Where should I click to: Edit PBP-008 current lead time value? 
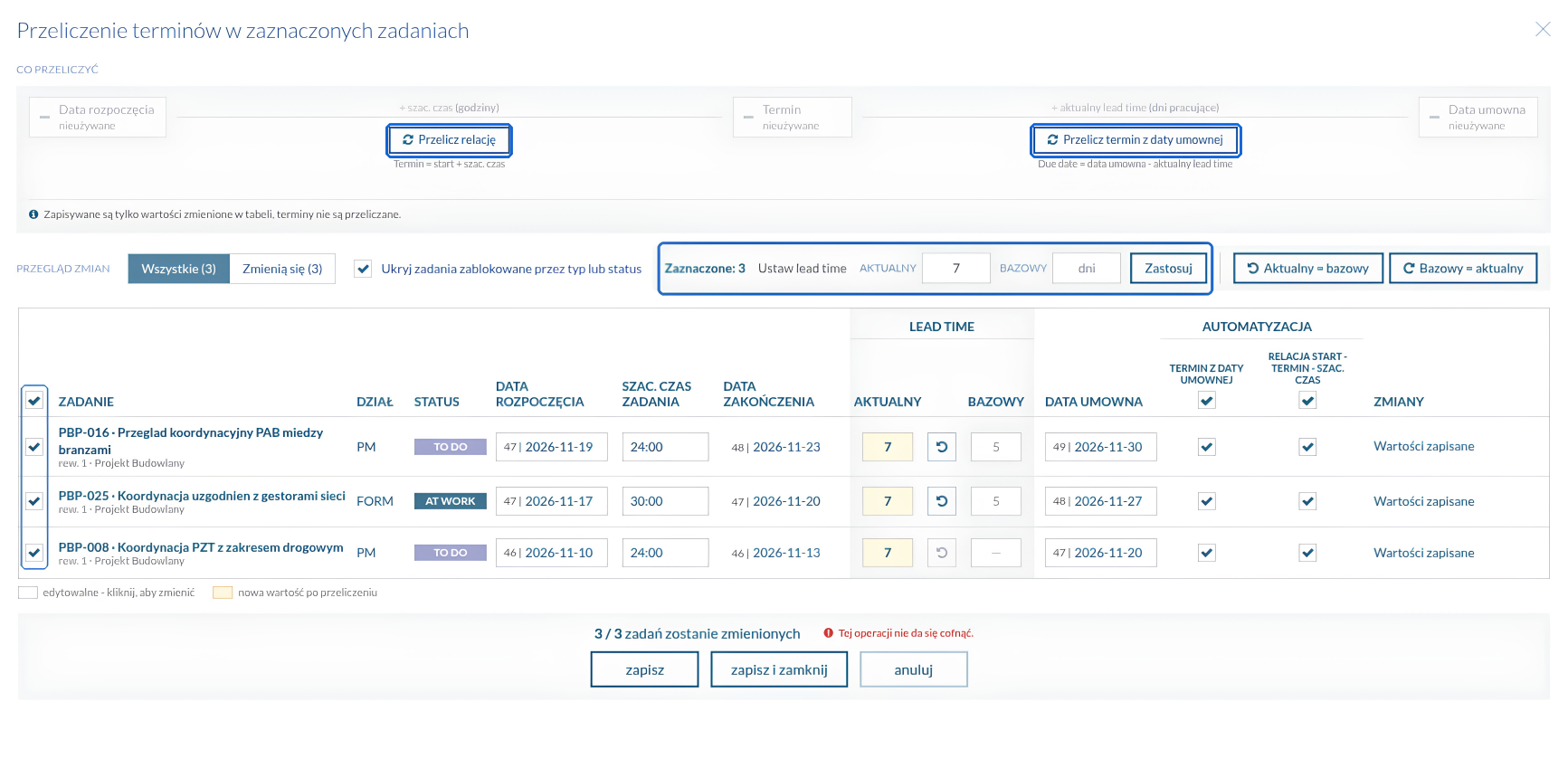(888, 553)
